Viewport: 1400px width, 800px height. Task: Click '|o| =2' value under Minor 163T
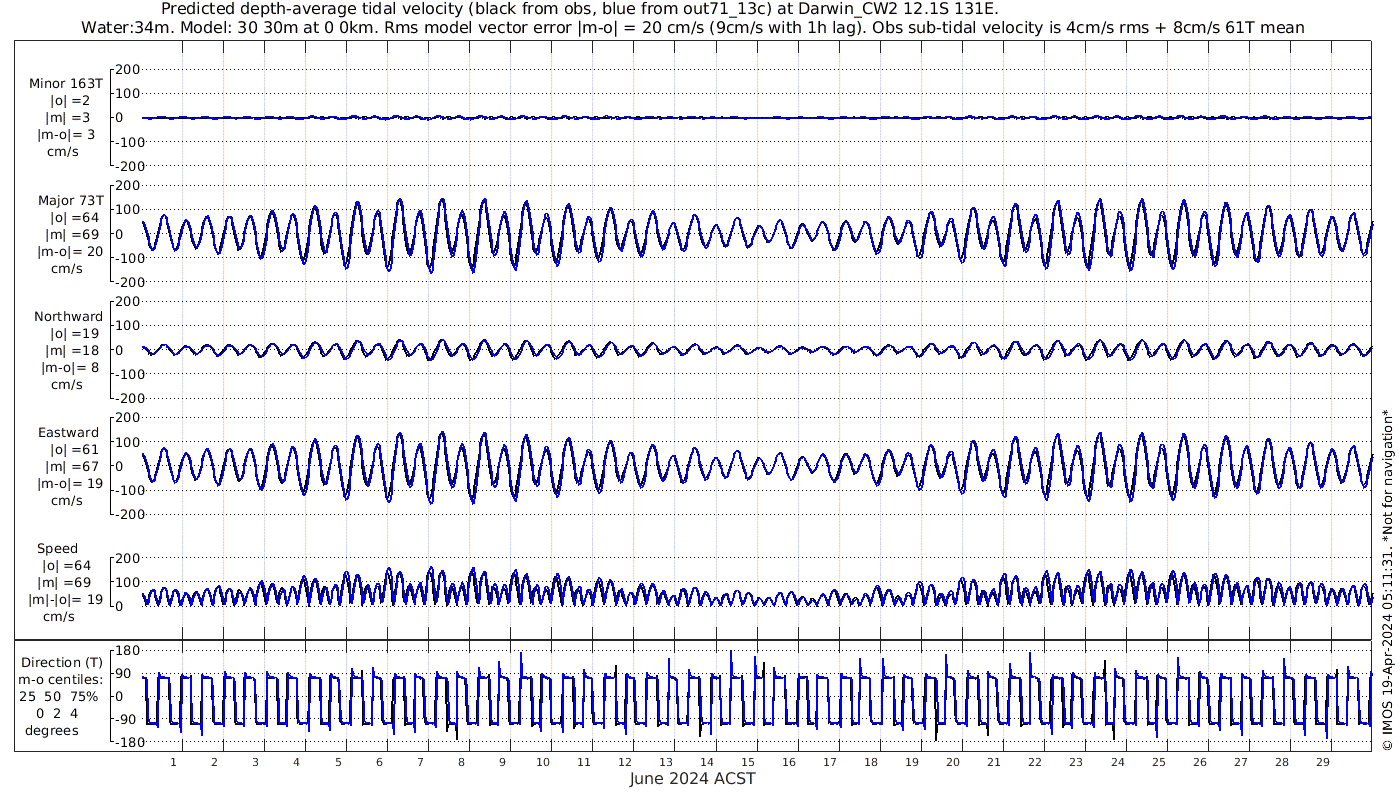click(x=70, y=100)
